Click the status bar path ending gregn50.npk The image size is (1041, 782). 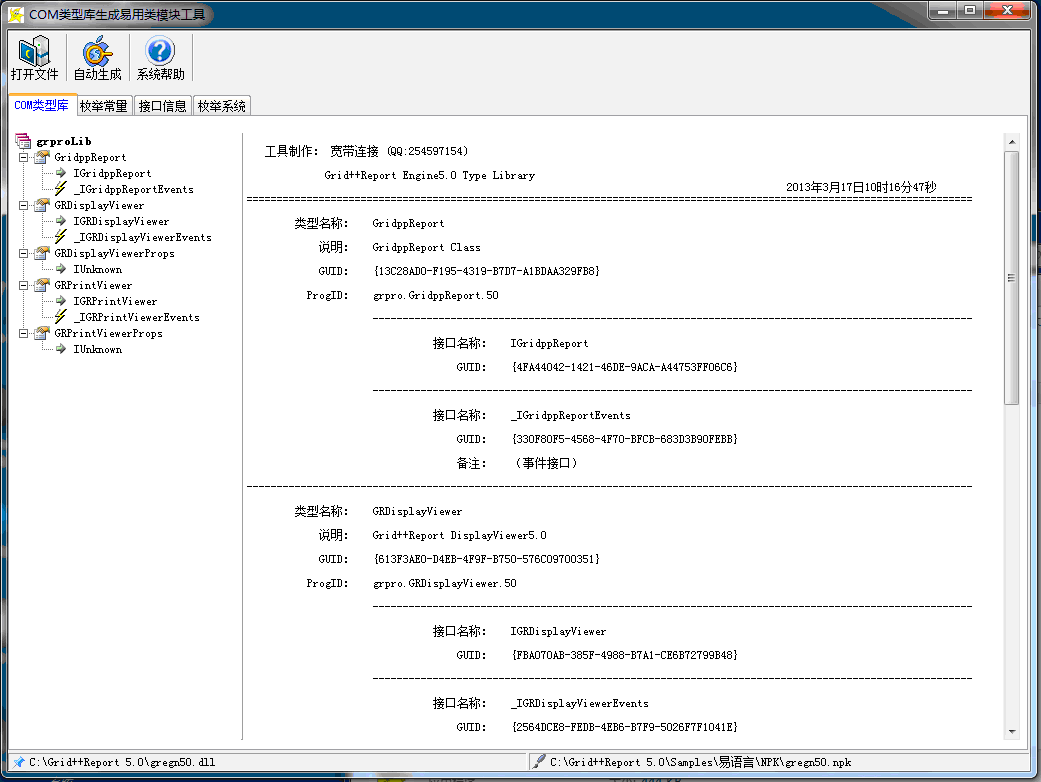(x=700, y=762)
